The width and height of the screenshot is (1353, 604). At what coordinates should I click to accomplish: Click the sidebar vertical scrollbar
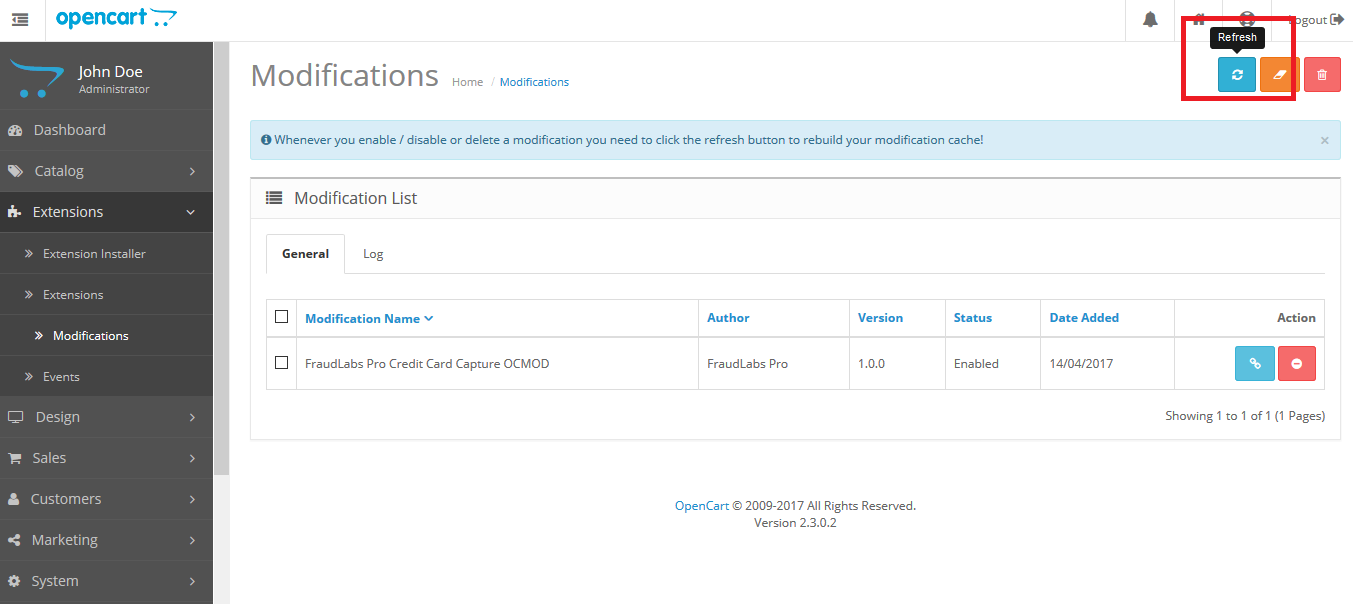221,258
